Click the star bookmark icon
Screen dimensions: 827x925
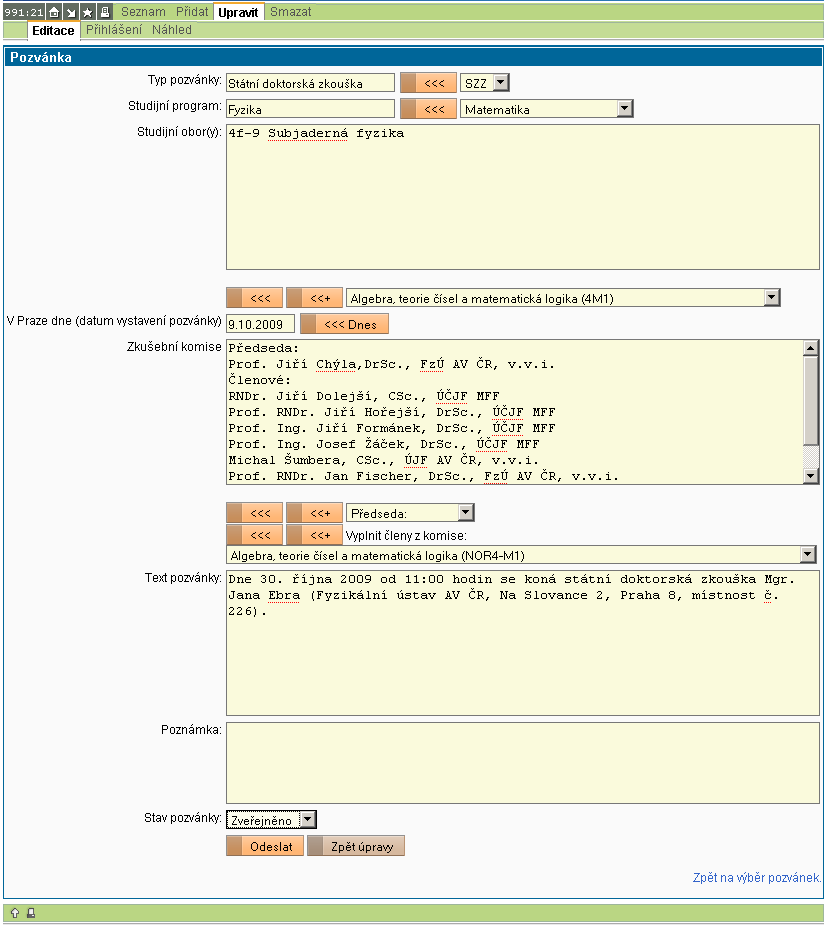[x=87, y=12]
